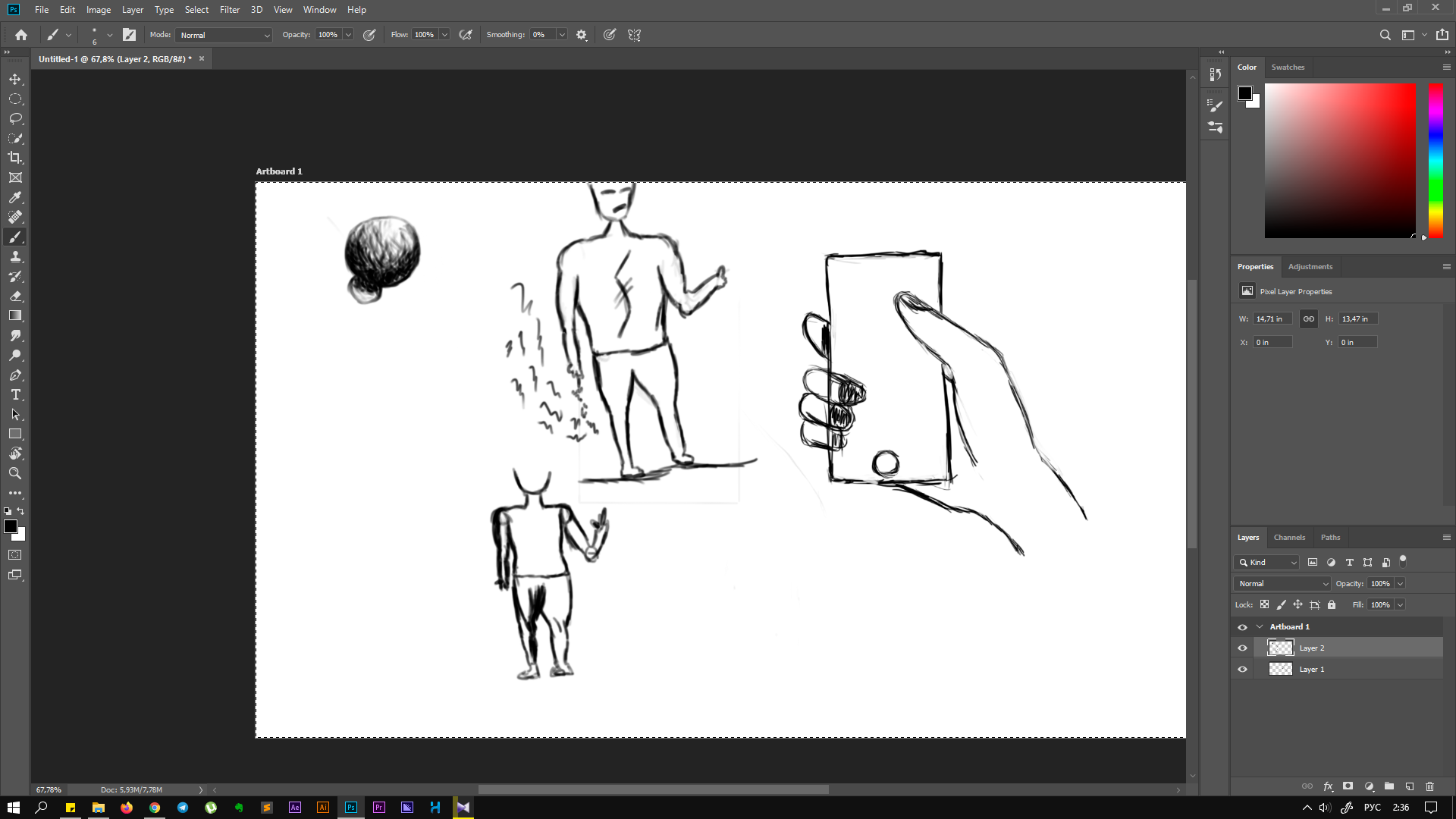This screenshot has height=819, width=1456.
Task: Select the Zoom tool
Action: [x=15, y=473]
